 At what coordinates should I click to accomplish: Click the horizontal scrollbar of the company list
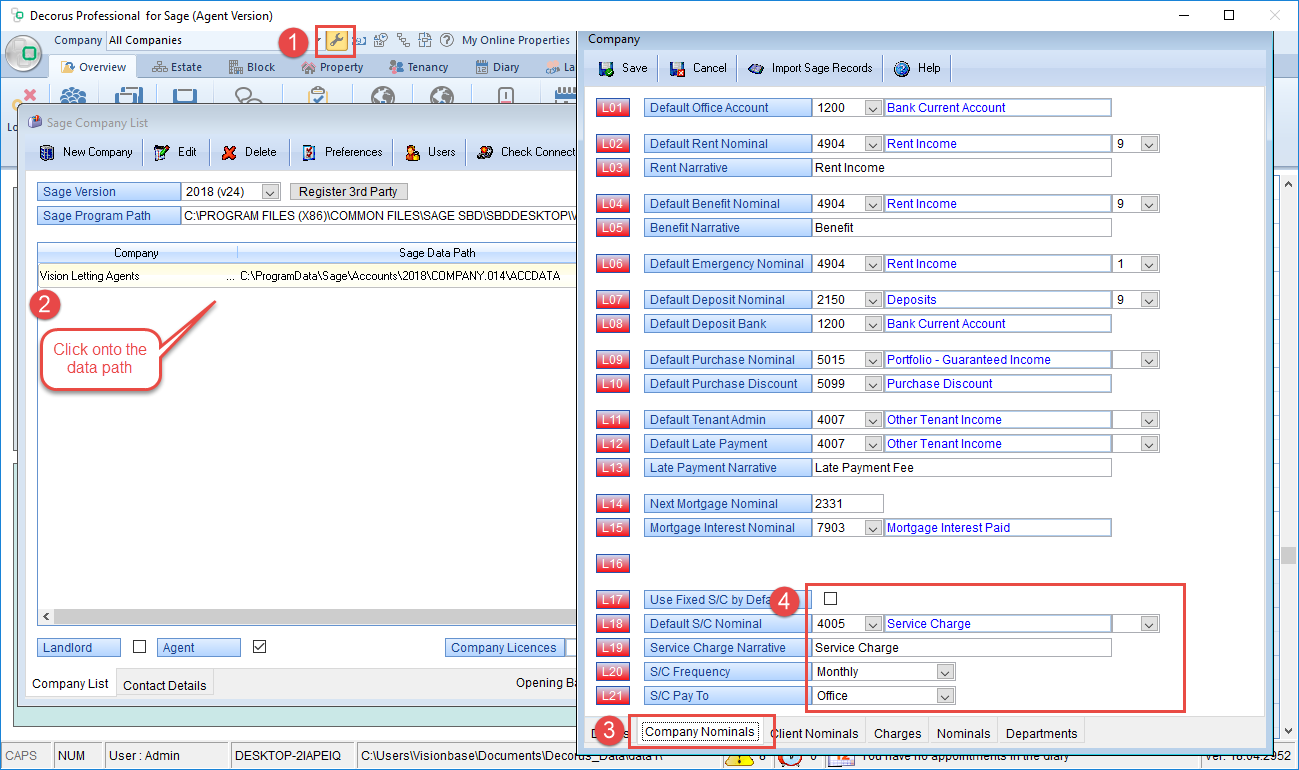pyautogui.click(x=308, y=617)
